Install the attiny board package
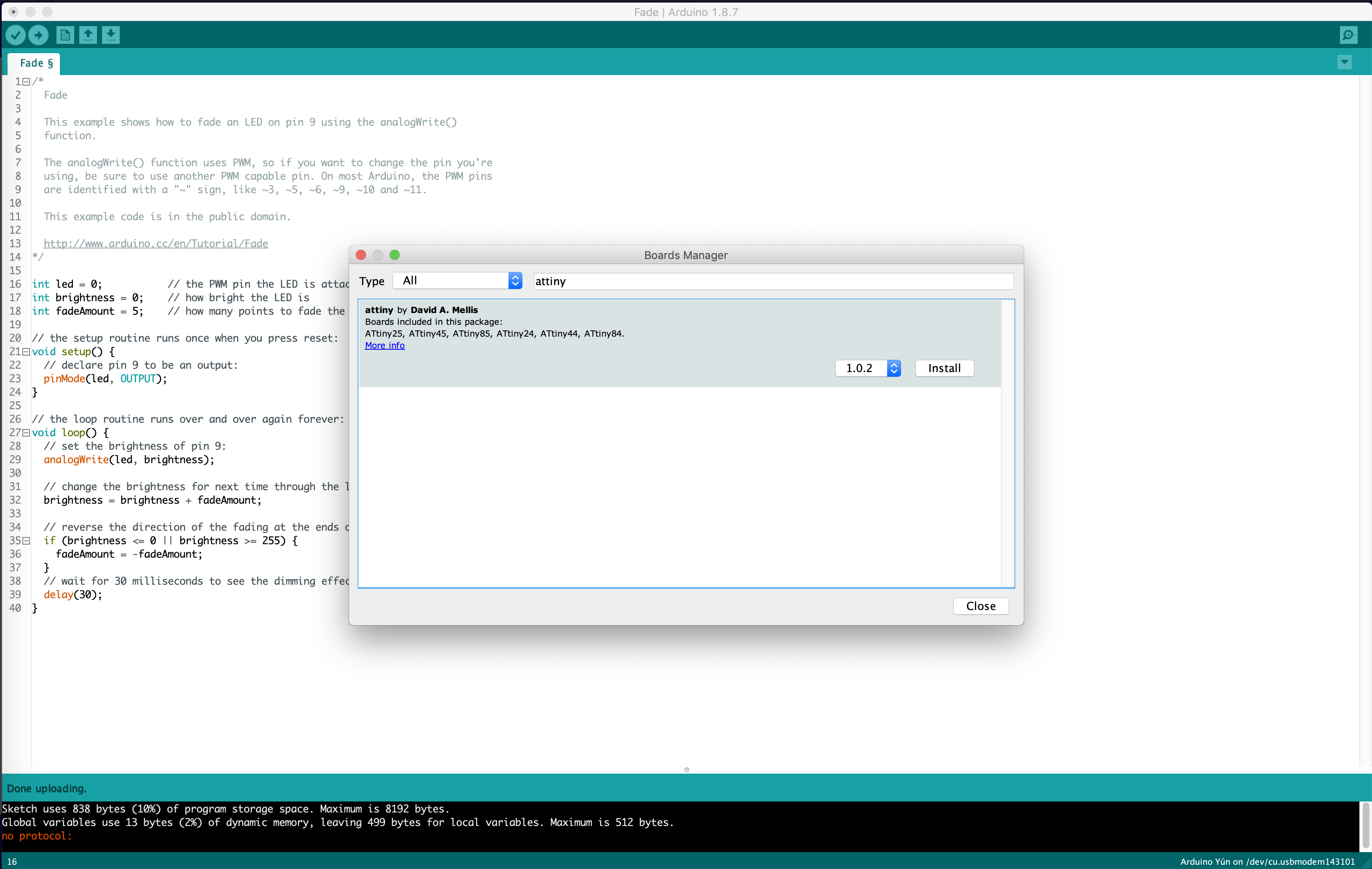The width and height of the screenshot is (1372, 869). [944, 368]
